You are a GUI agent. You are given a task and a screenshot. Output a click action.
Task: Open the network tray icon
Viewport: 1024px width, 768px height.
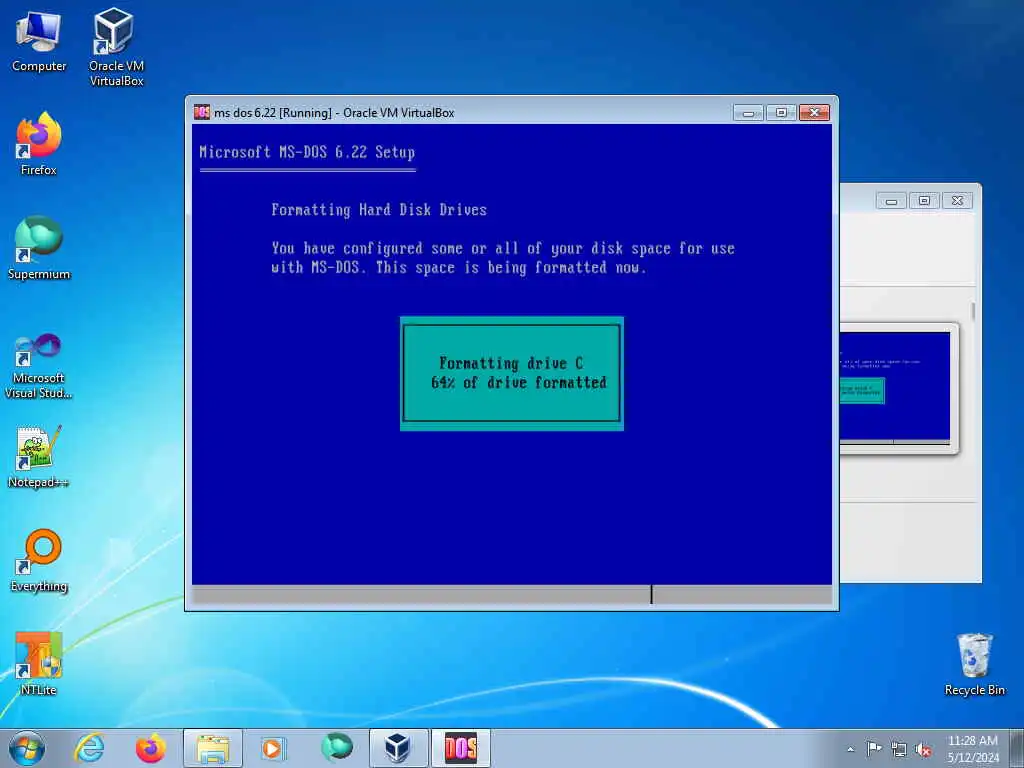tap(899, 749)
